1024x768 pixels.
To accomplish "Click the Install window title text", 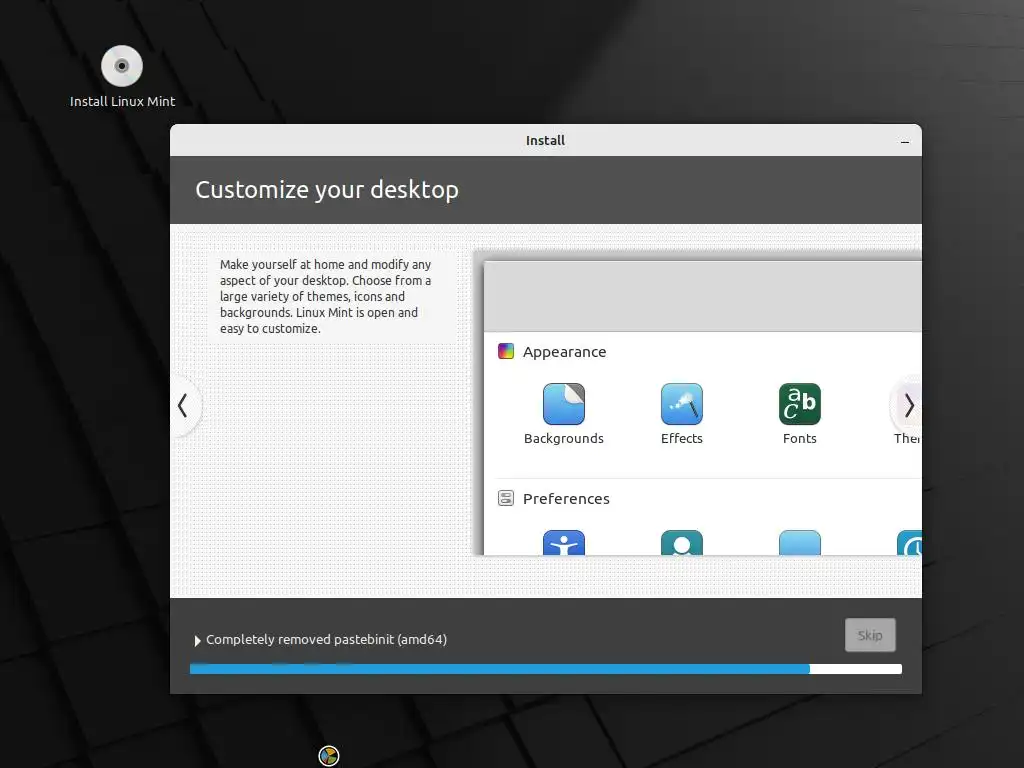I will click(545, 140).
